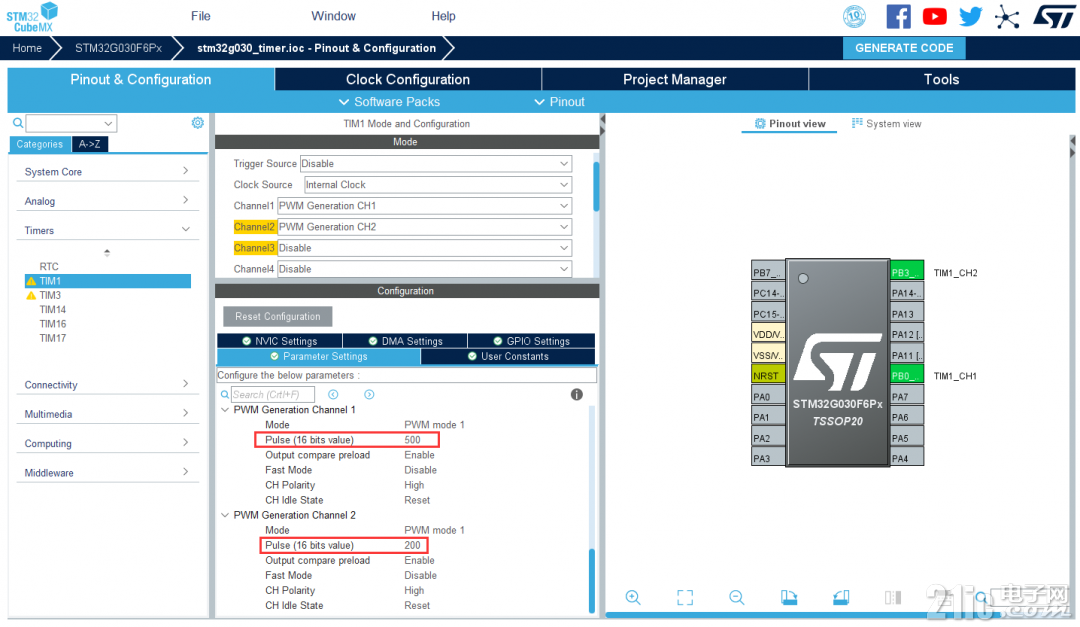Switch to the Project Manager tab

click(x=674, y=79)
